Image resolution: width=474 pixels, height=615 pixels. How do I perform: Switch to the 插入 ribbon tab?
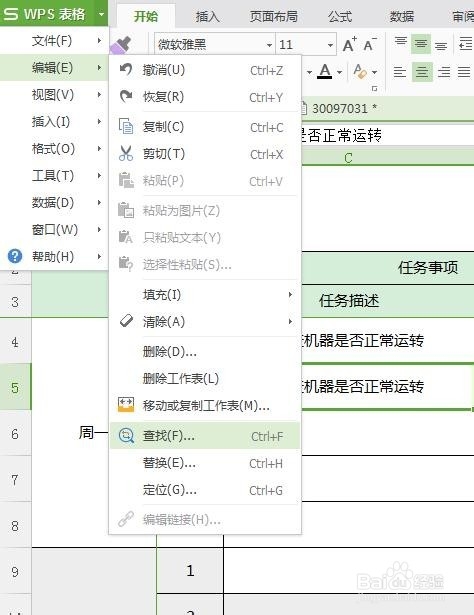point(207,16)
